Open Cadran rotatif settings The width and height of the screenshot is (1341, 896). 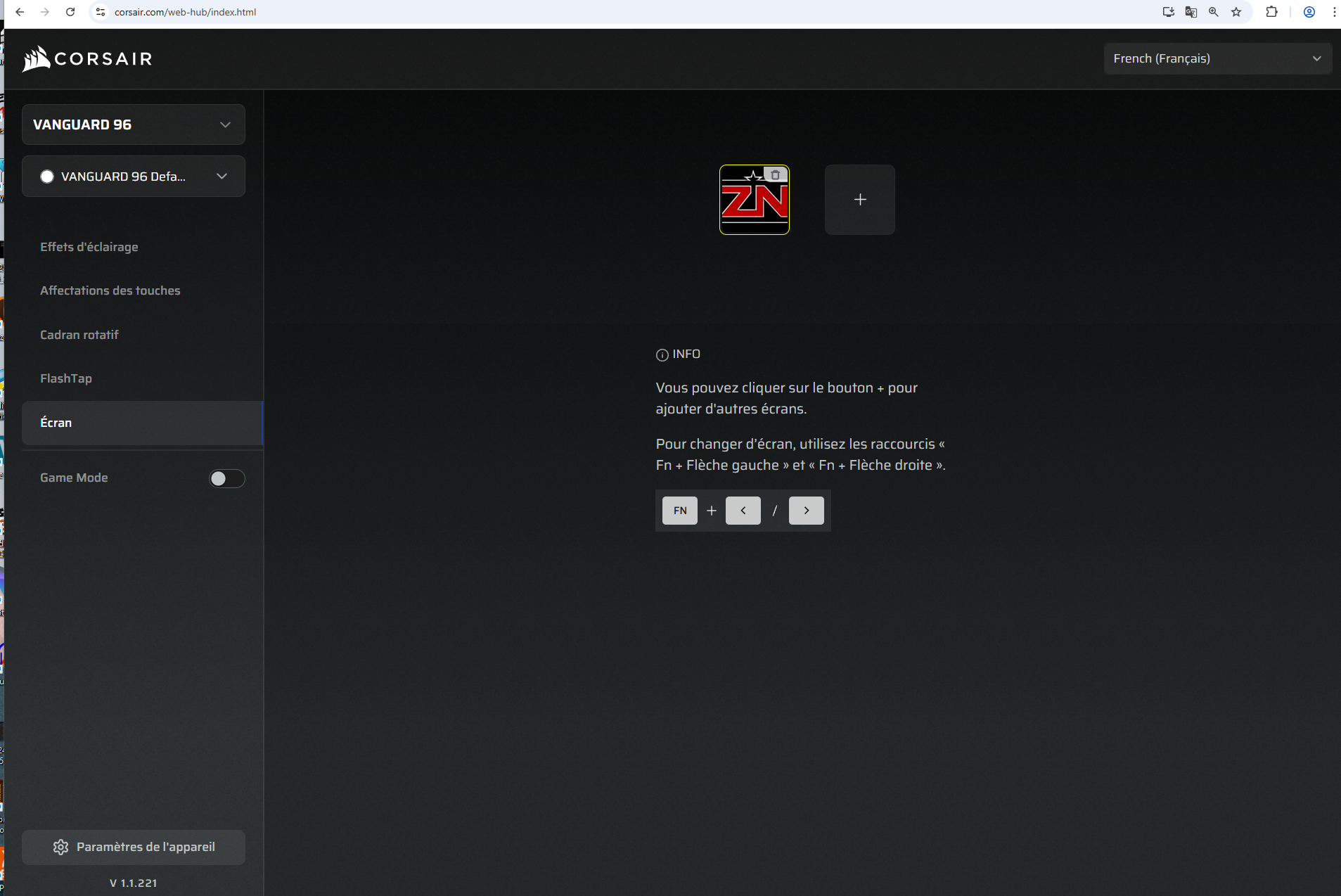[79, 335]
